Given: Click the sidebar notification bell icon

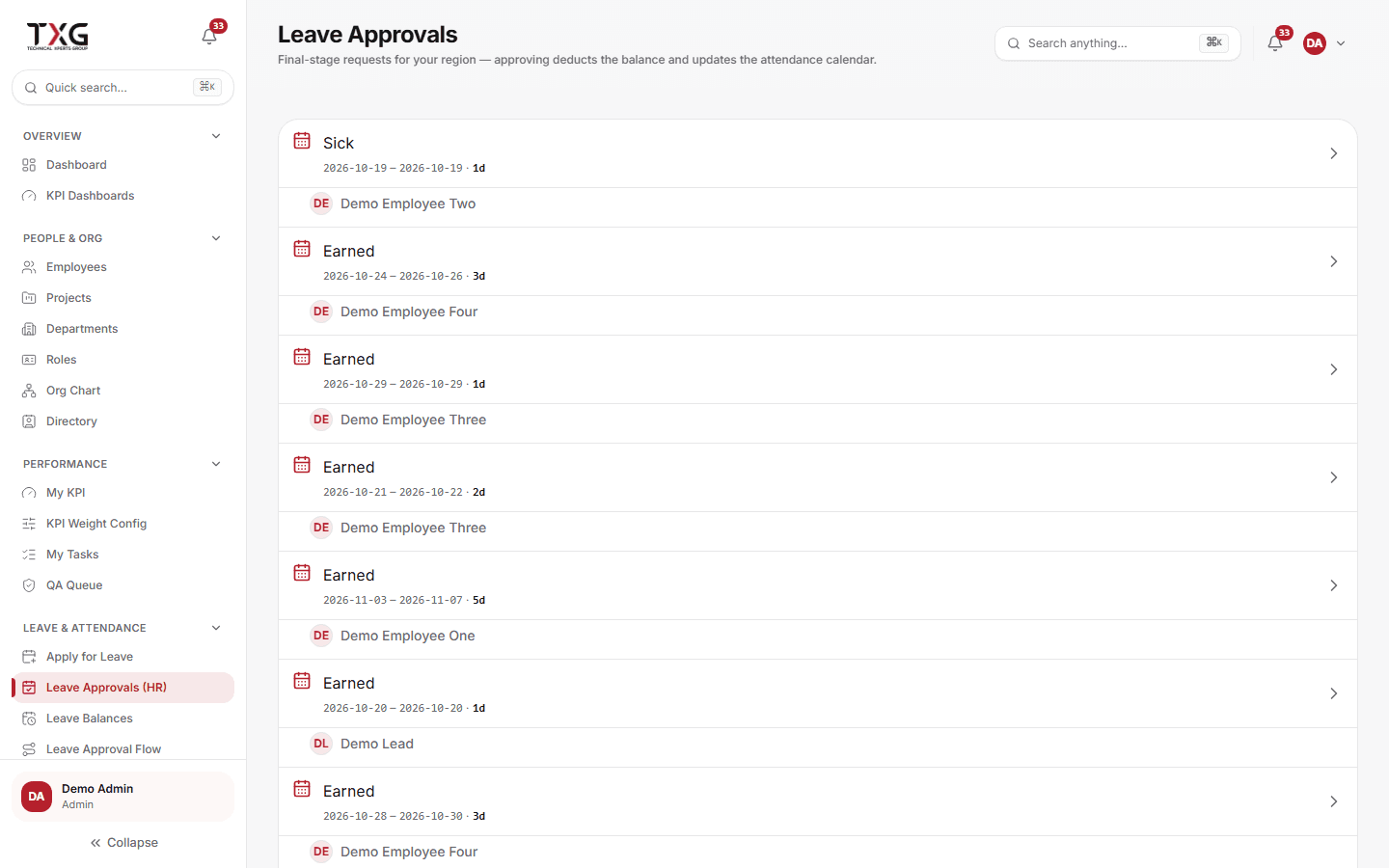Looking at the screenshot, I should pyautogui.click(x=209, y=37).
